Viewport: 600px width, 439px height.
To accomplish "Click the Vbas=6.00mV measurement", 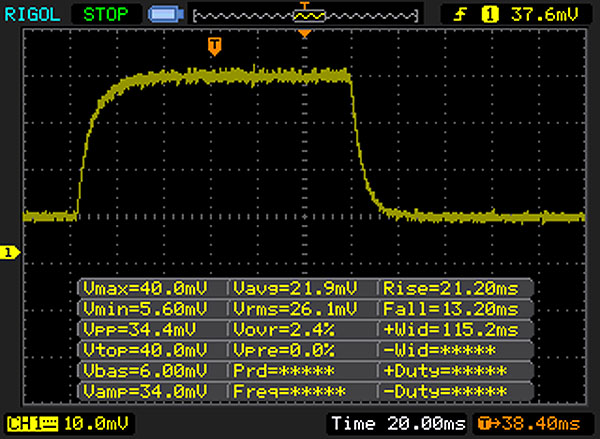I will point(145,371).
